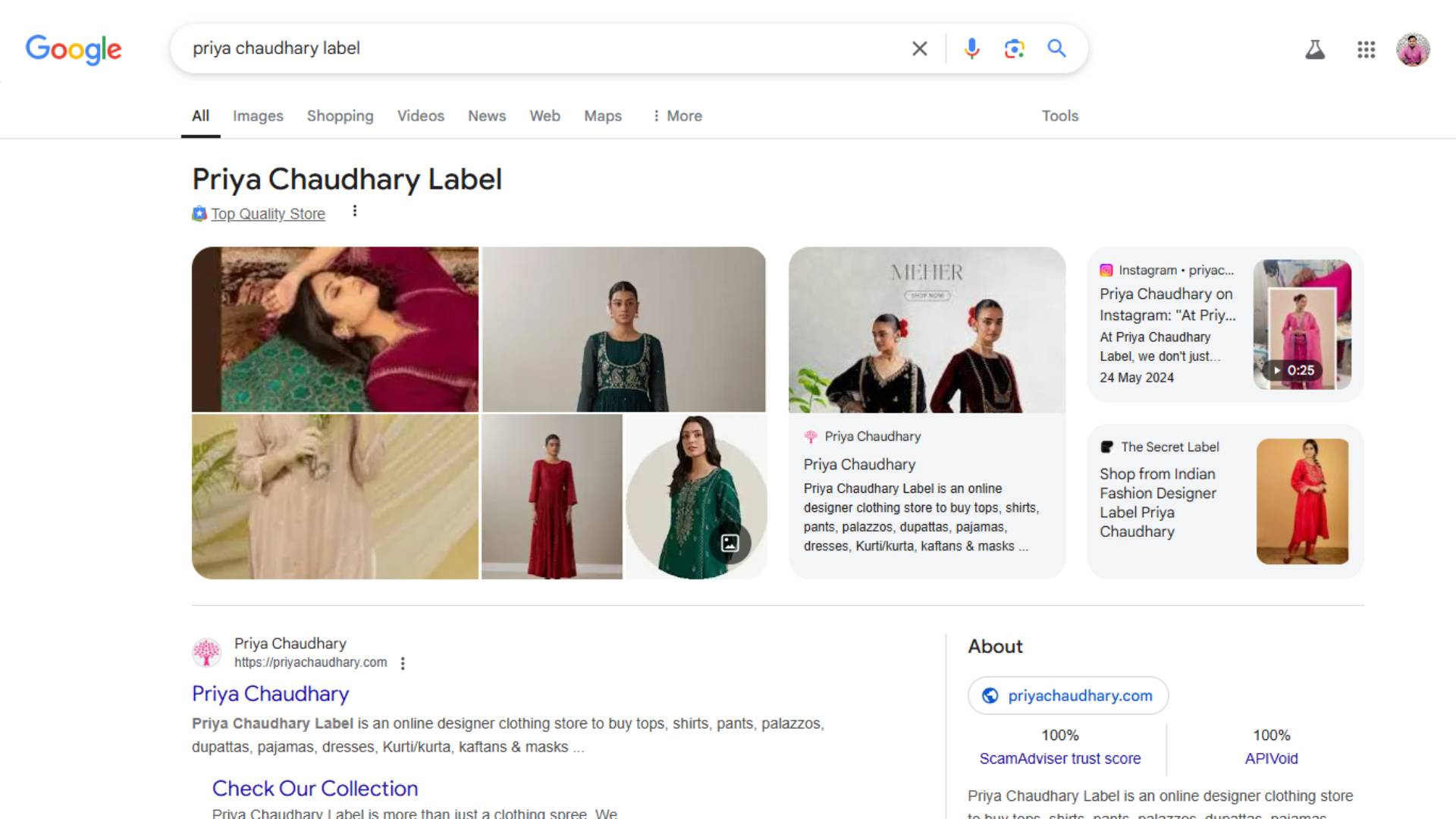Click inside the search query field
Viewport: 1456px width, 819px height.
531,49
